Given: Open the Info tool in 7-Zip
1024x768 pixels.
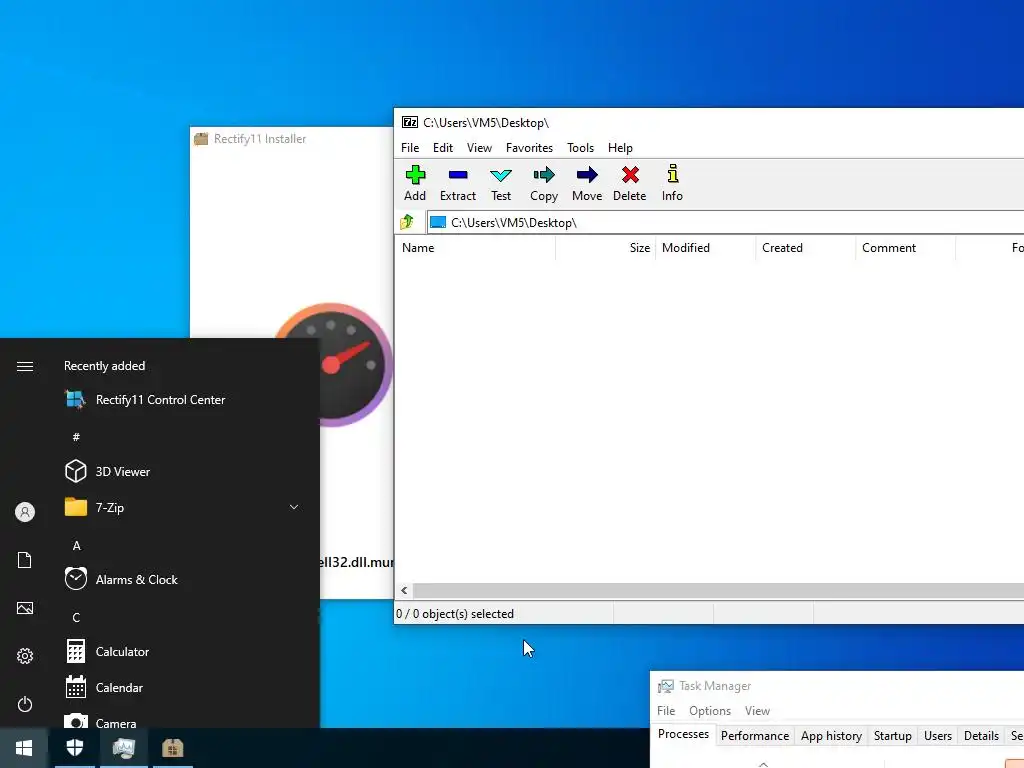Looking at the screenshot, I should [672, 184].
